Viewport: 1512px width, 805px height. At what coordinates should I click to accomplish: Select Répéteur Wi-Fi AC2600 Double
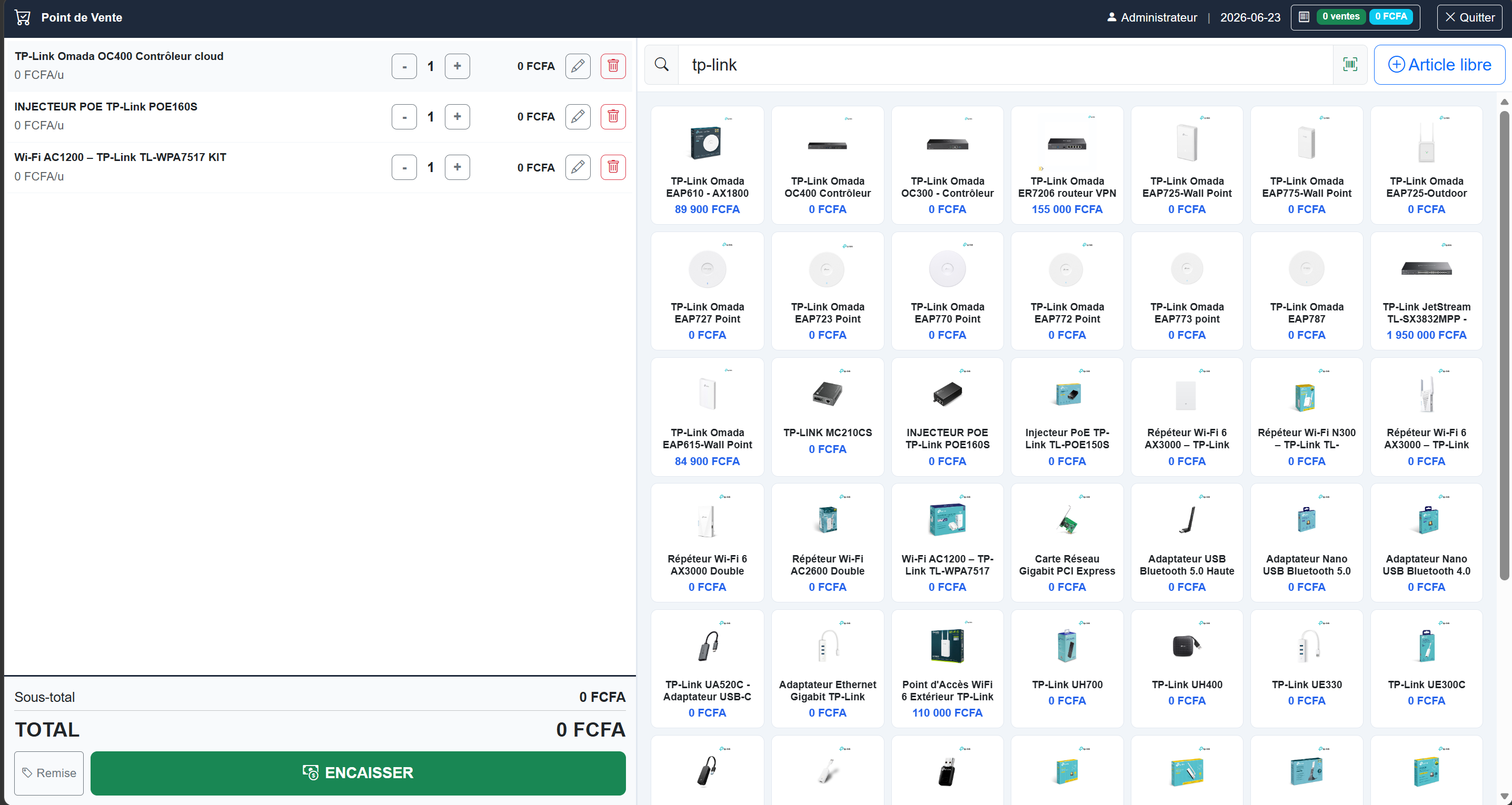point(827,543)
